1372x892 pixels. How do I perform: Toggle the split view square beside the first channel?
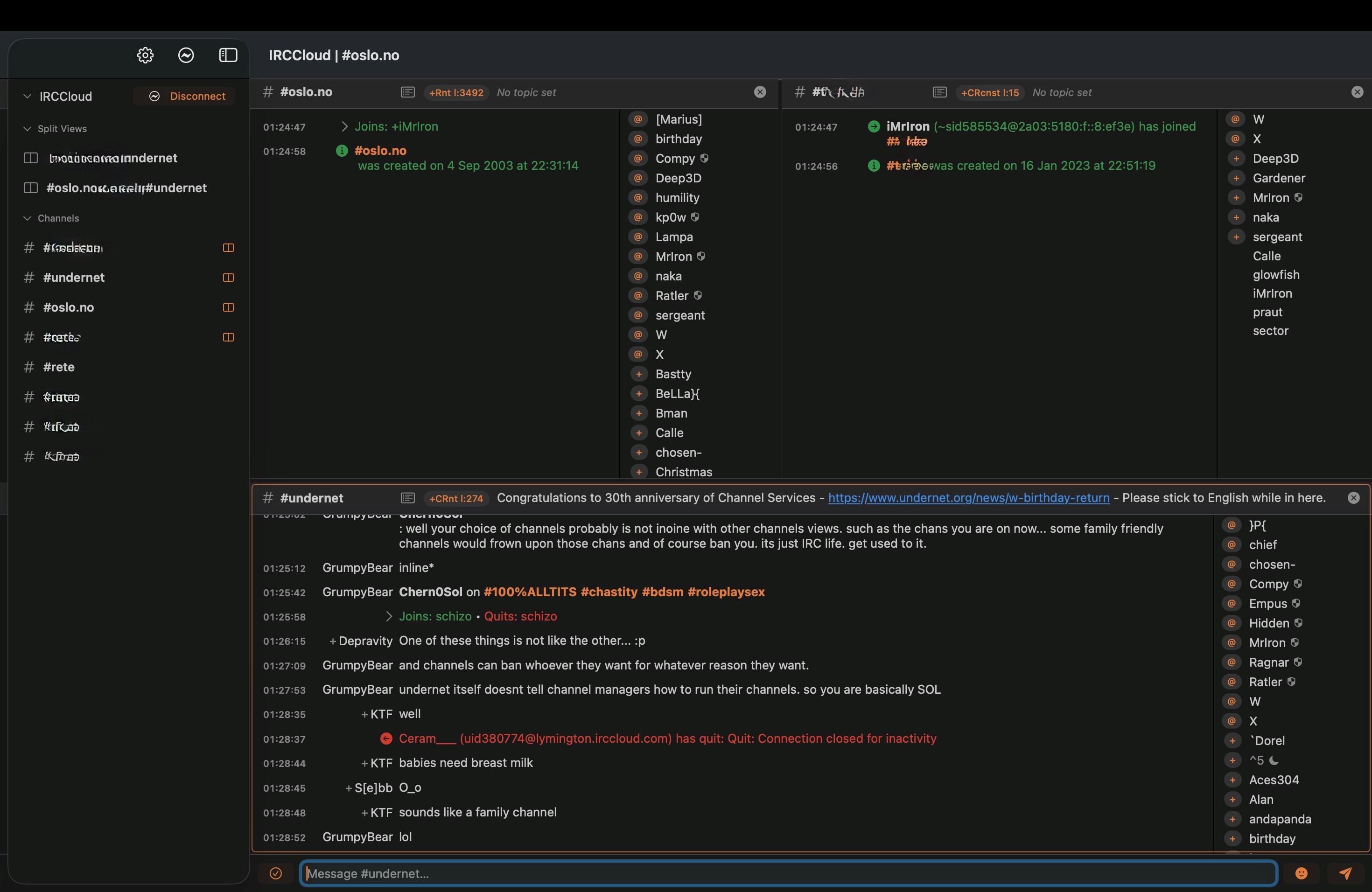pyautogui.click(x=228, y=248)
